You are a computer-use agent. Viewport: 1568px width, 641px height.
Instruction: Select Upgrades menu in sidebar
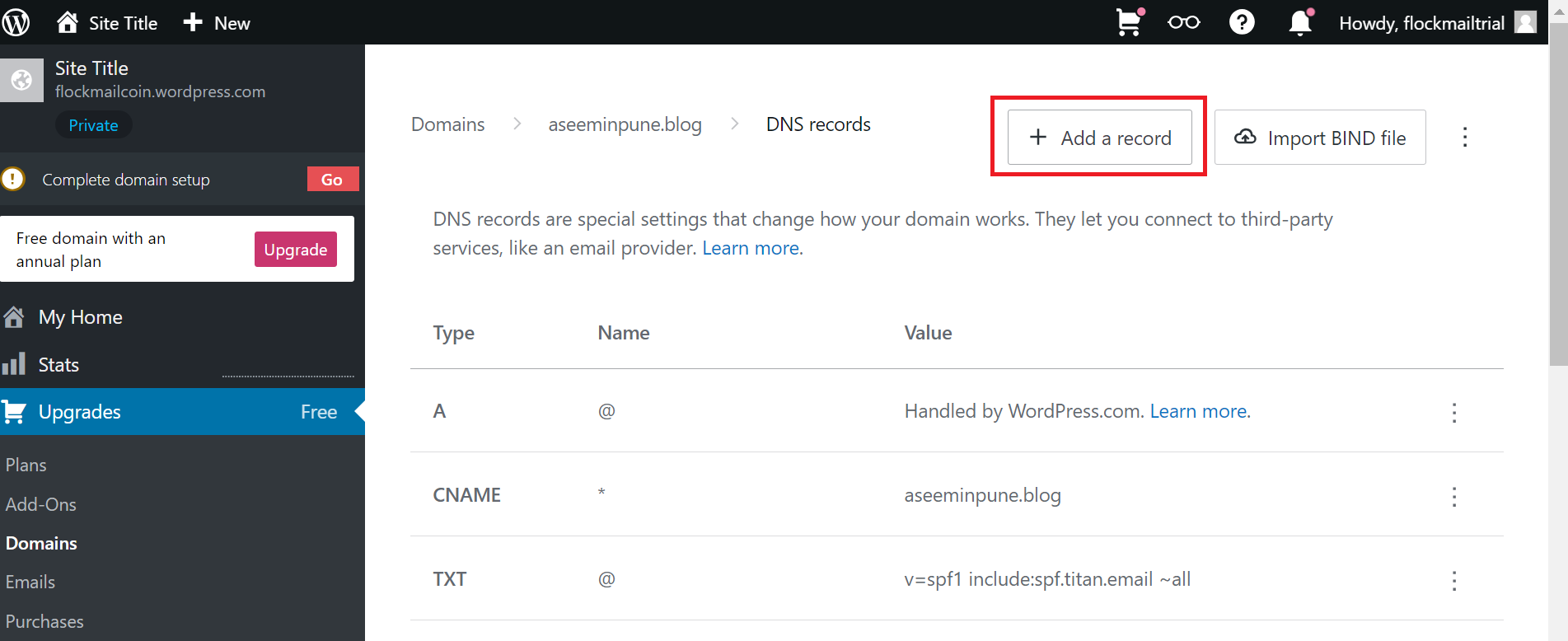click(182, 411)
